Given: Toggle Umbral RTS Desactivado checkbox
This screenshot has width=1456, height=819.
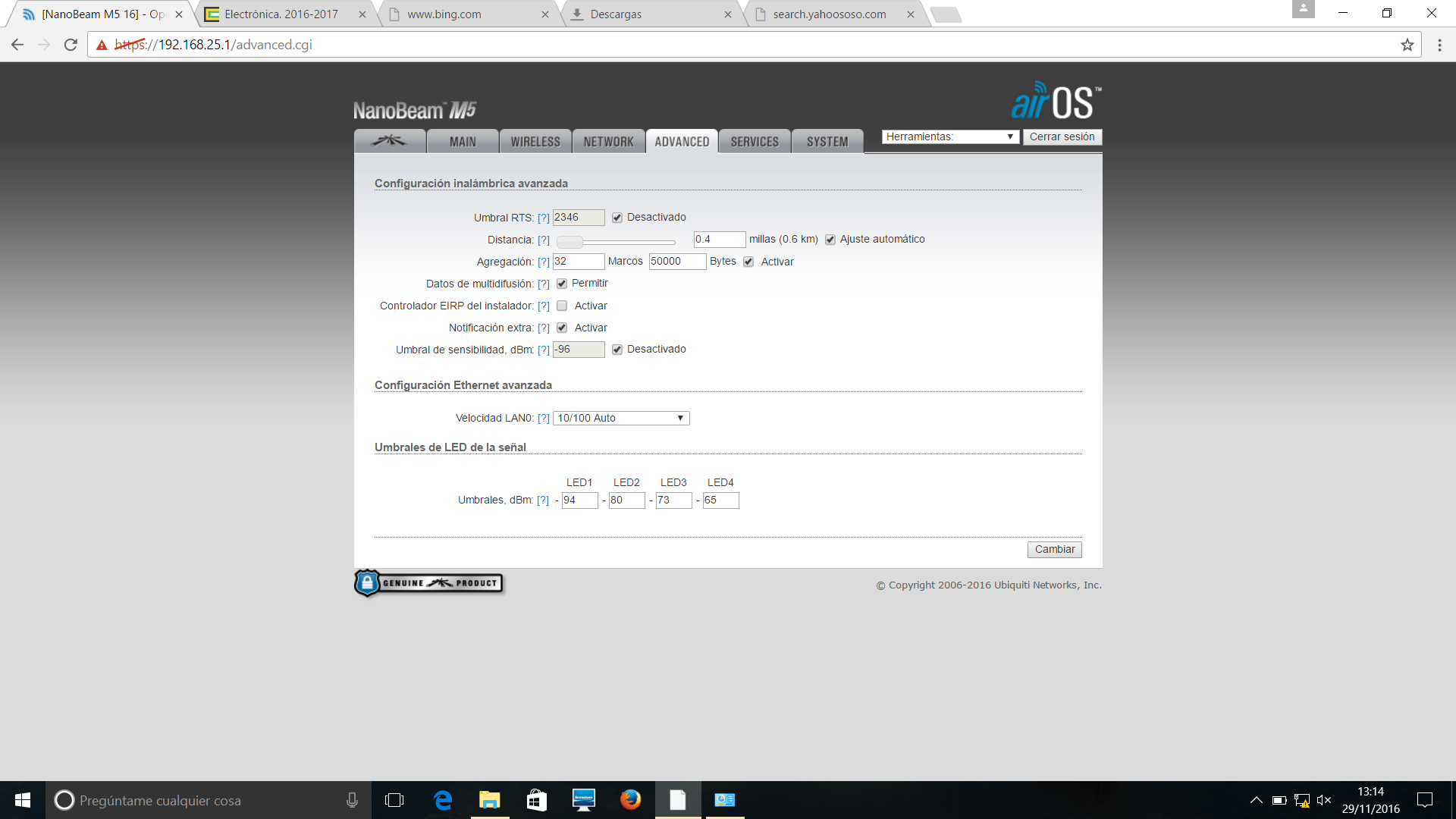Looking at the screenshot, I should click(617, 218).
